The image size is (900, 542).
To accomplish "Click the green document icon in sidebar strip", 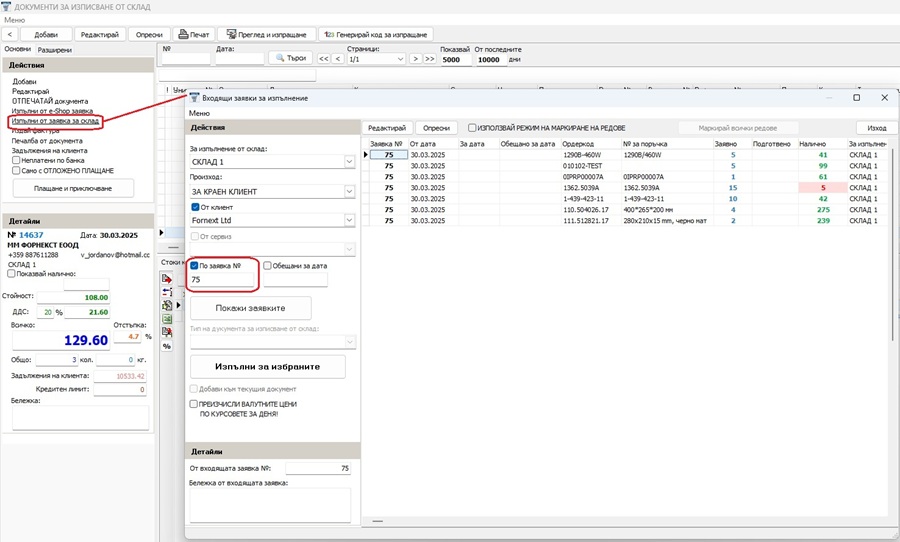I will click(167, 305).
